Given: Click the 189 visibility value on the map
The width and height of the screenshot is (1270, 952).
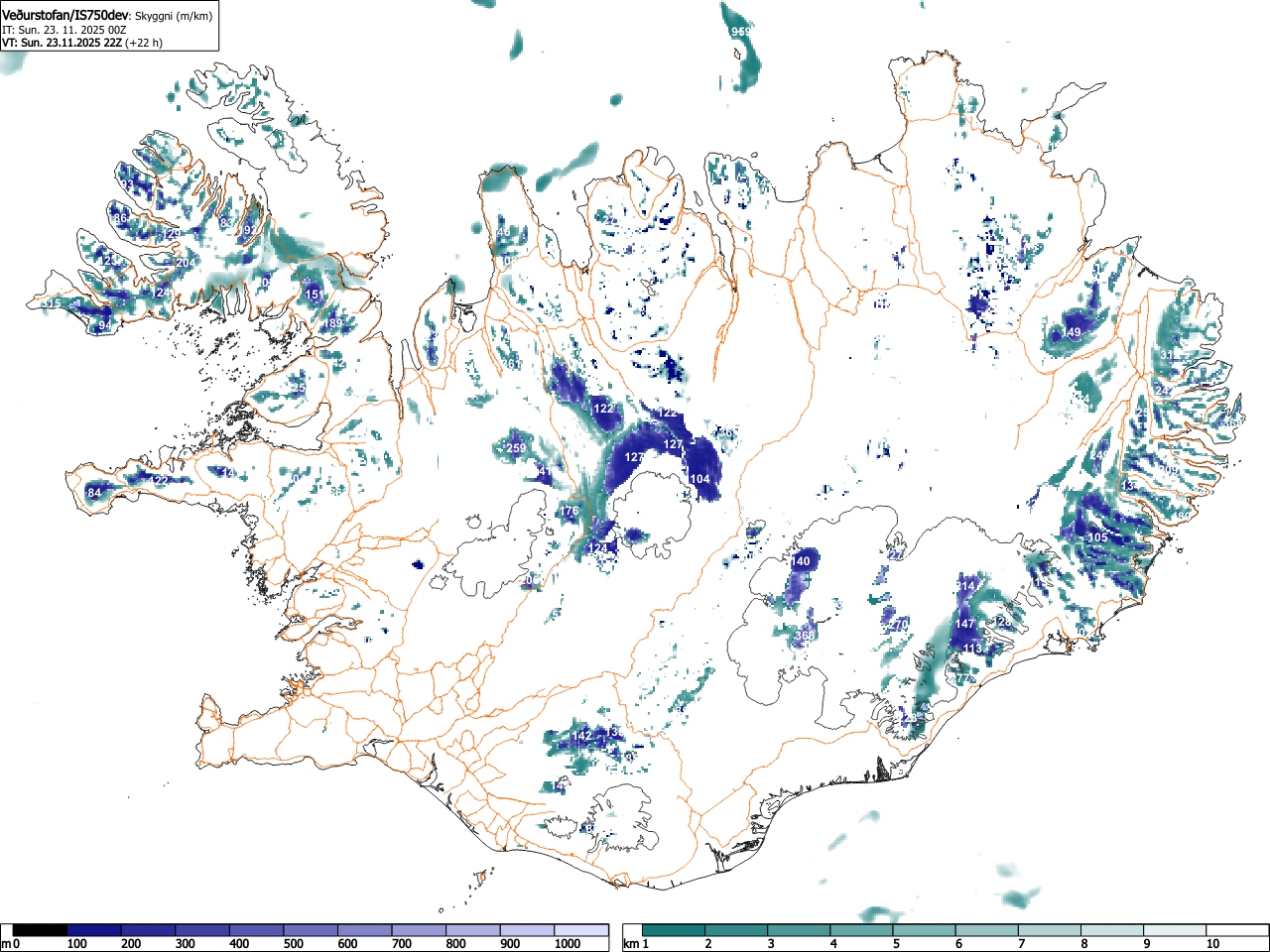Looking at the screenshot, I should [333, 324].
